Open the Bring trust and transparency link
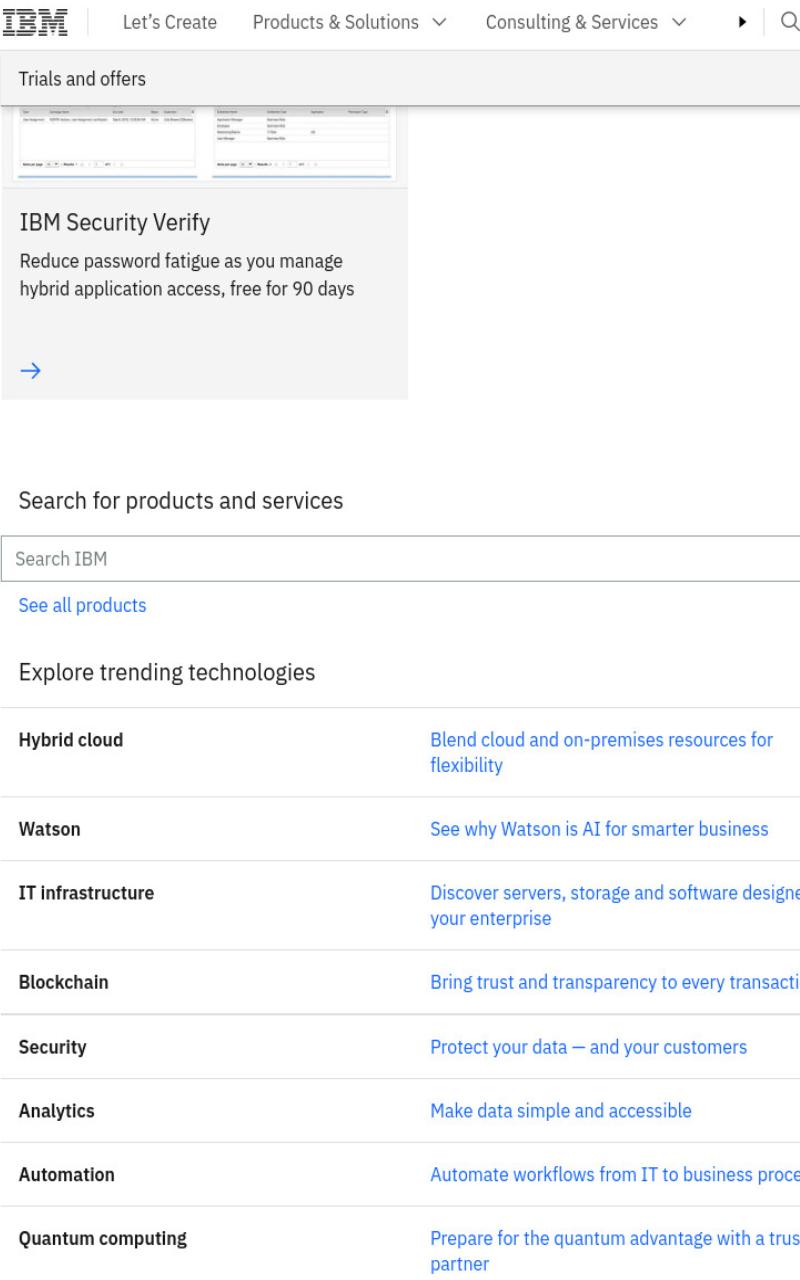 [615, 982]
